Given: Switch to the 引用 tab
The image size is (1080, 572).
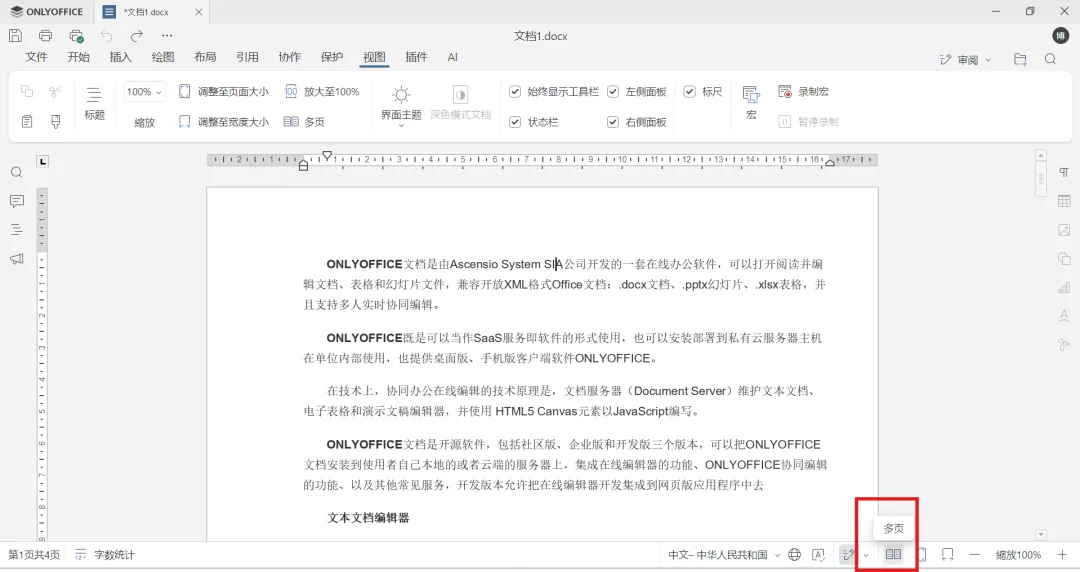Looking at the screenshot, I should 247,57.
